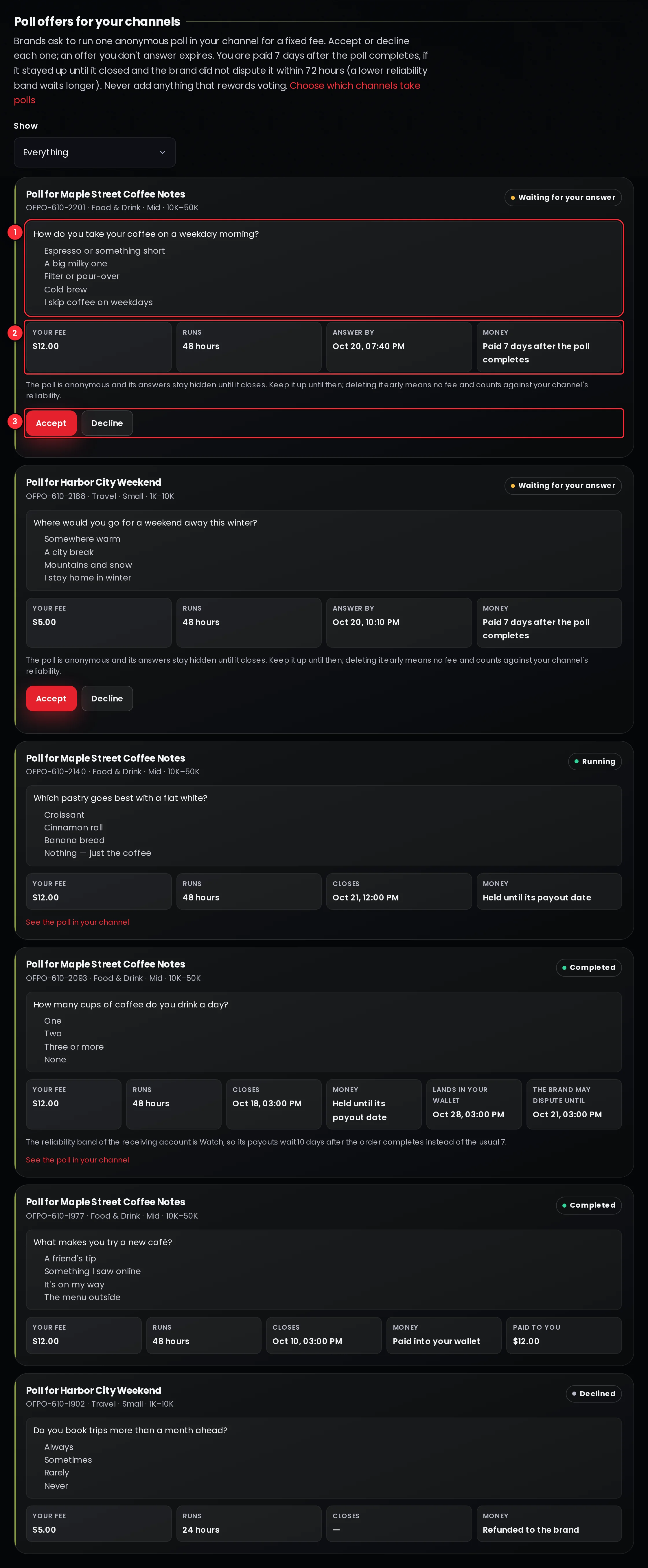Open 'See the poll in your channel' for cups-a-day poll
The width and height of the screenshot is (648, 1568).
[77, 1160]
